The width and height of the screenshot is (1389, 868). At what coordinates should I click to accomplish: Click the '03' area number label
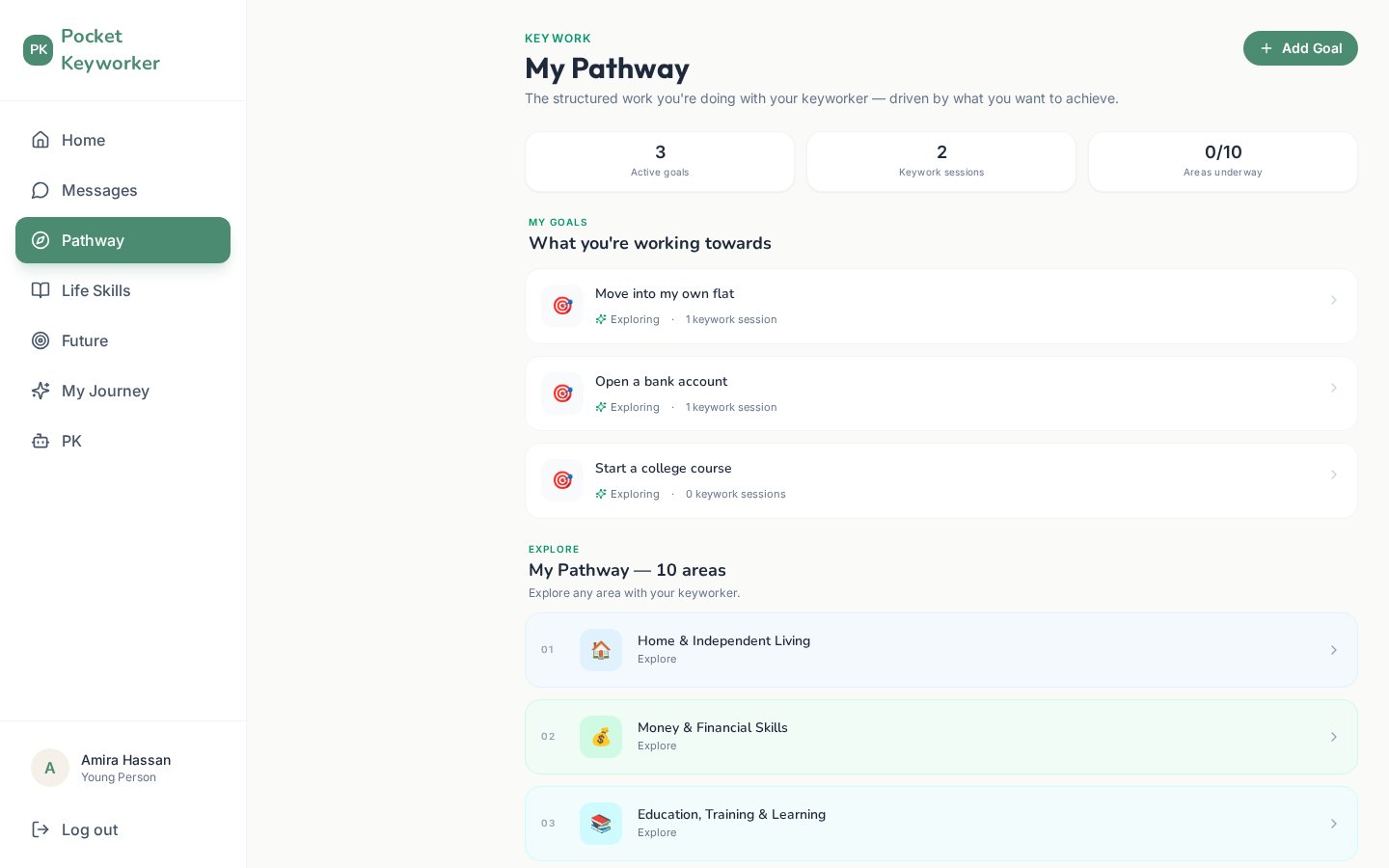548,824
